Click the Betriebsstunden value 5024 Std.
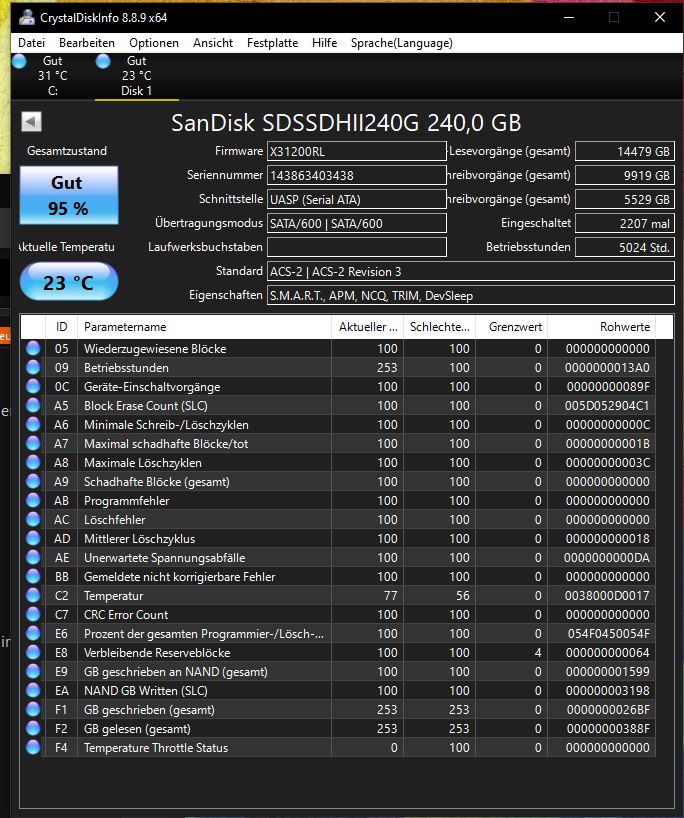Screen dimensions: 684x818 point(625,247)
